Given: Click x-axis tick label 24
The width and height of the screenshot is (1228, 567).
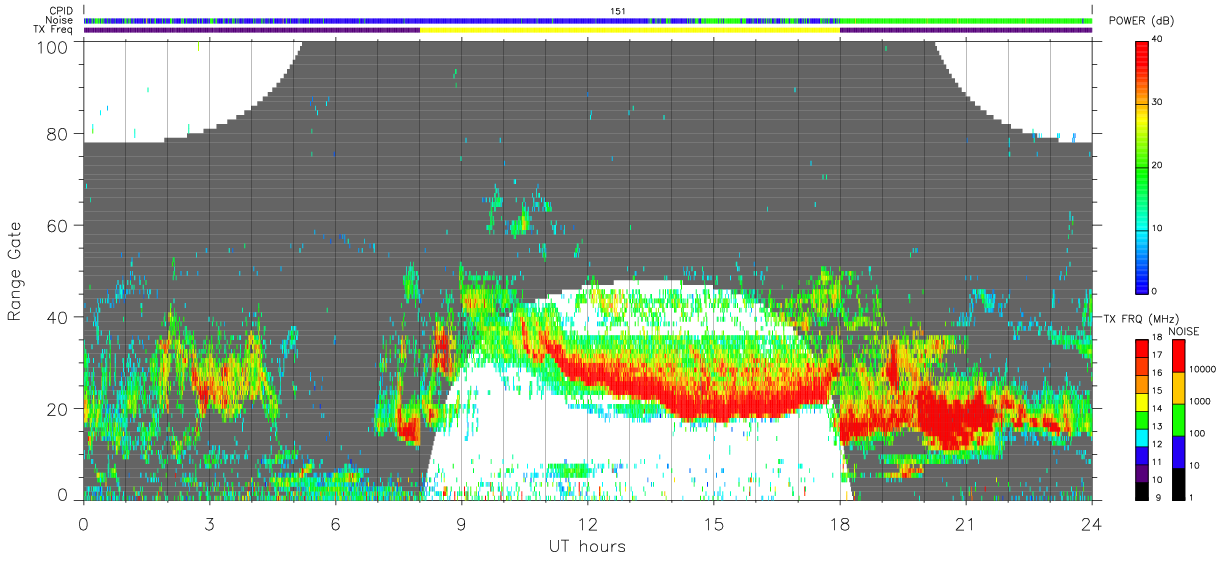Looking at the screenshot, I should tap(1092, 524).
